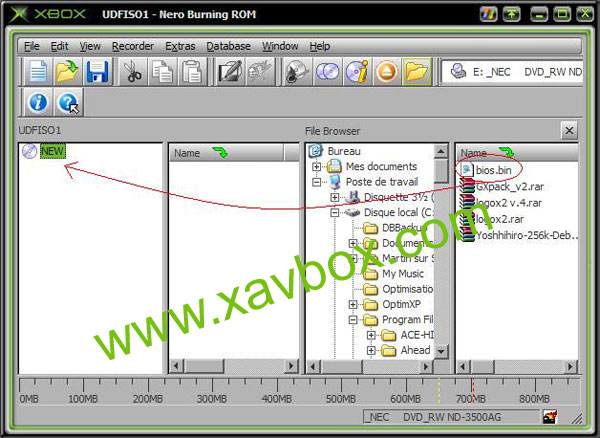This screenshot has width=600, height=438.
Task: Open the disc info icon
Action: tap(357, 72)
